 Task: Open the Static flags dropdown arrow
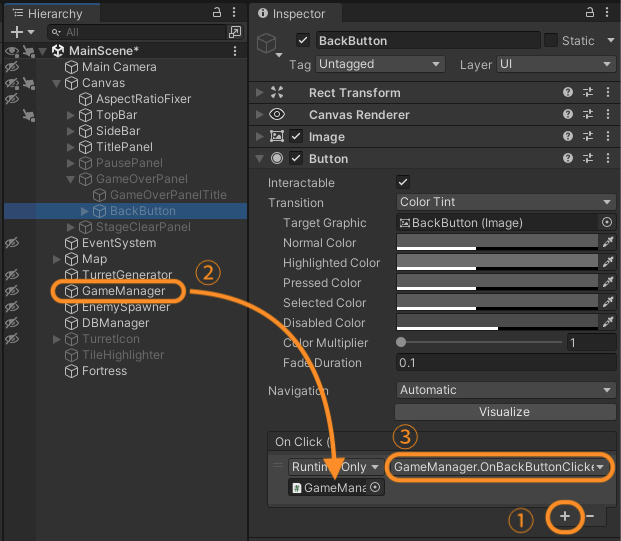(610, 40)
